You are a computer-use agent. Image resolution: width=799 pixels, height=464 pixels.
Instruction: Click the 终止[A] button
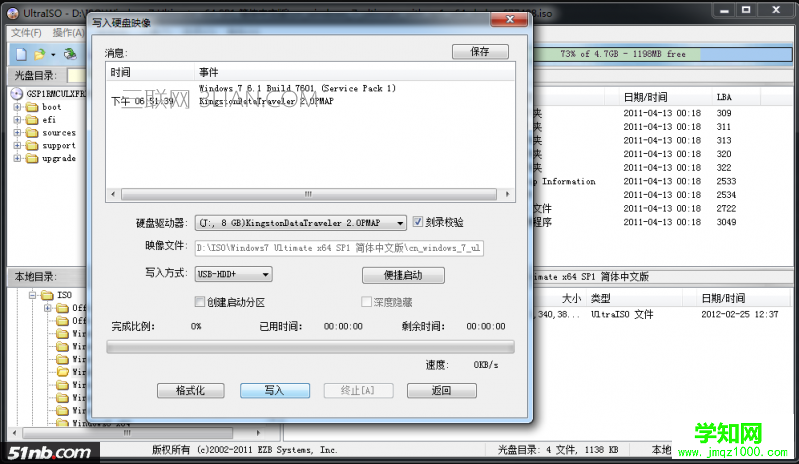pos(358,391)
